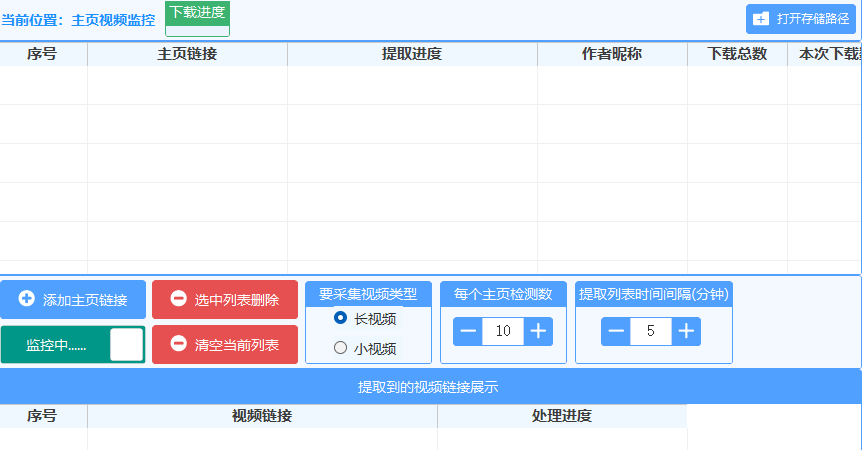The image size is (862, 450).
Task: Switch to the 下载进度 tab
Action: [197, 13]
